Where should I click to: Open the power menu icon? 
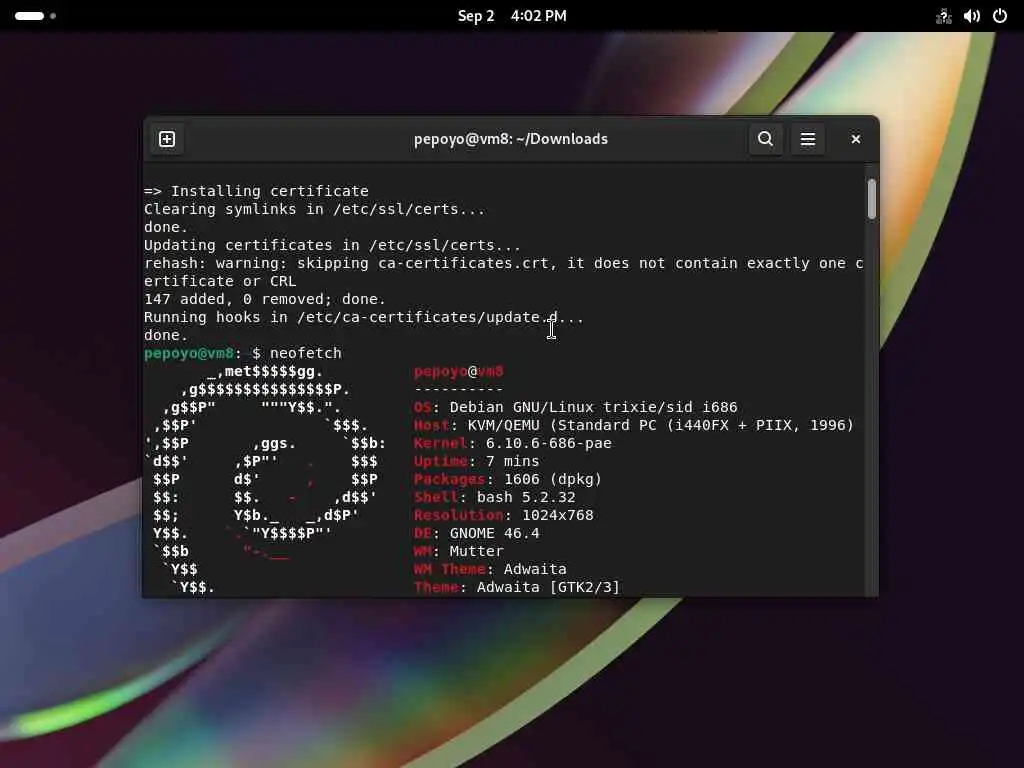pyautogui.click(x=1000, y=16)
